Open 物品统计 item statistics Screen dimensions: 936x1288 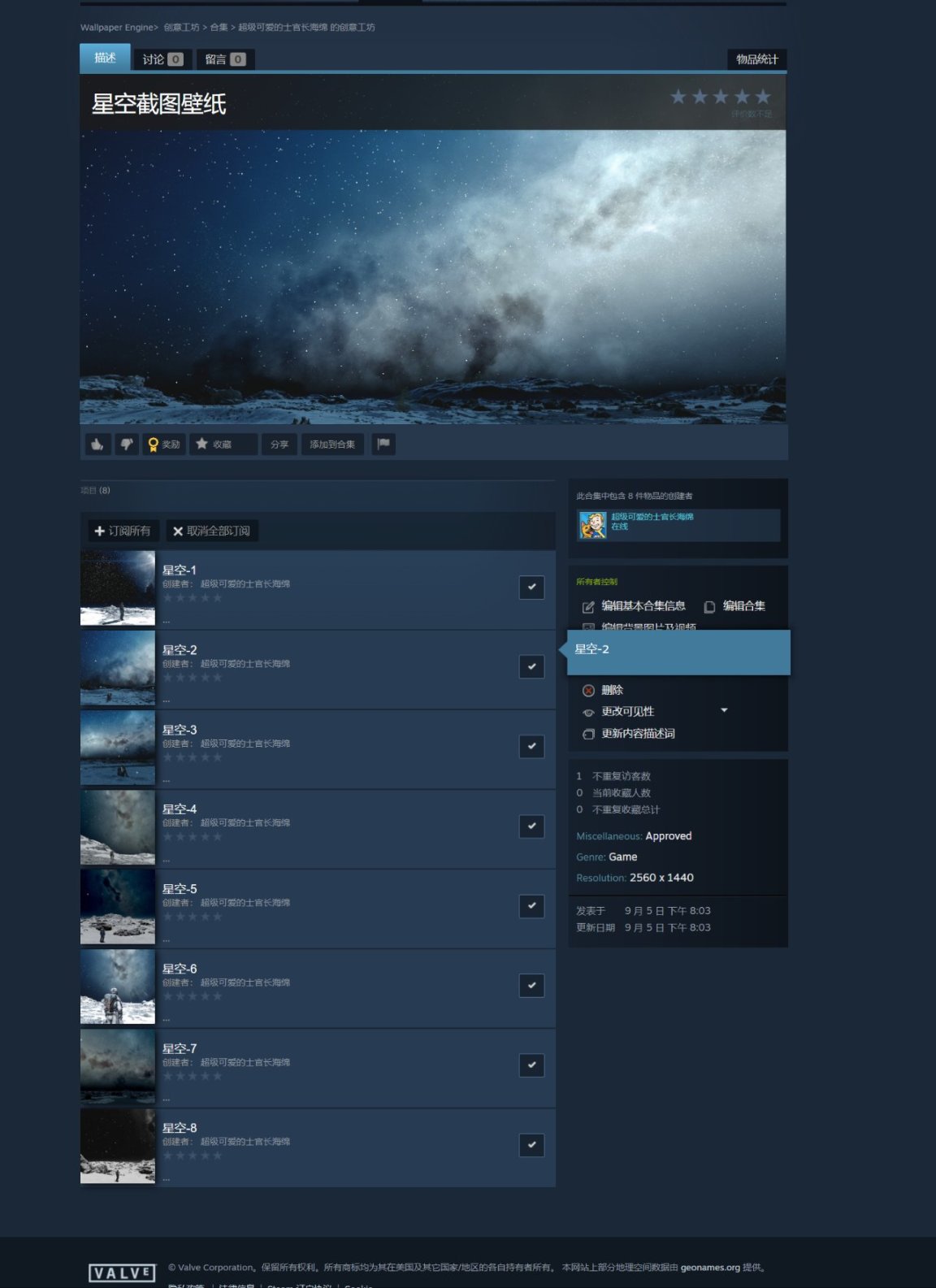coord(757,59)
